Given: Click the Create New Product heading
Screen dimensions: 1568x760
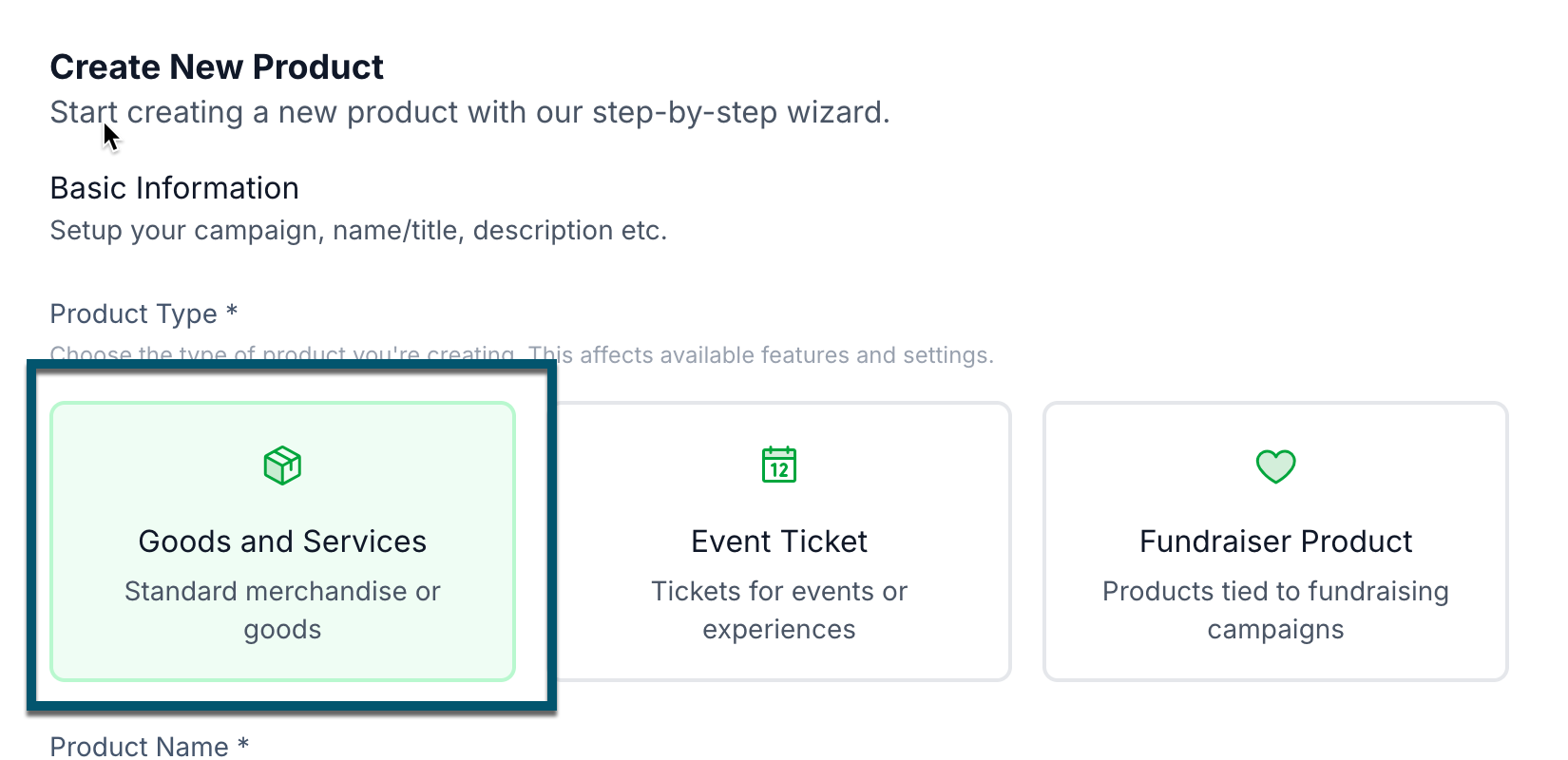Looking at the screenshot, I should click(217, 67).
